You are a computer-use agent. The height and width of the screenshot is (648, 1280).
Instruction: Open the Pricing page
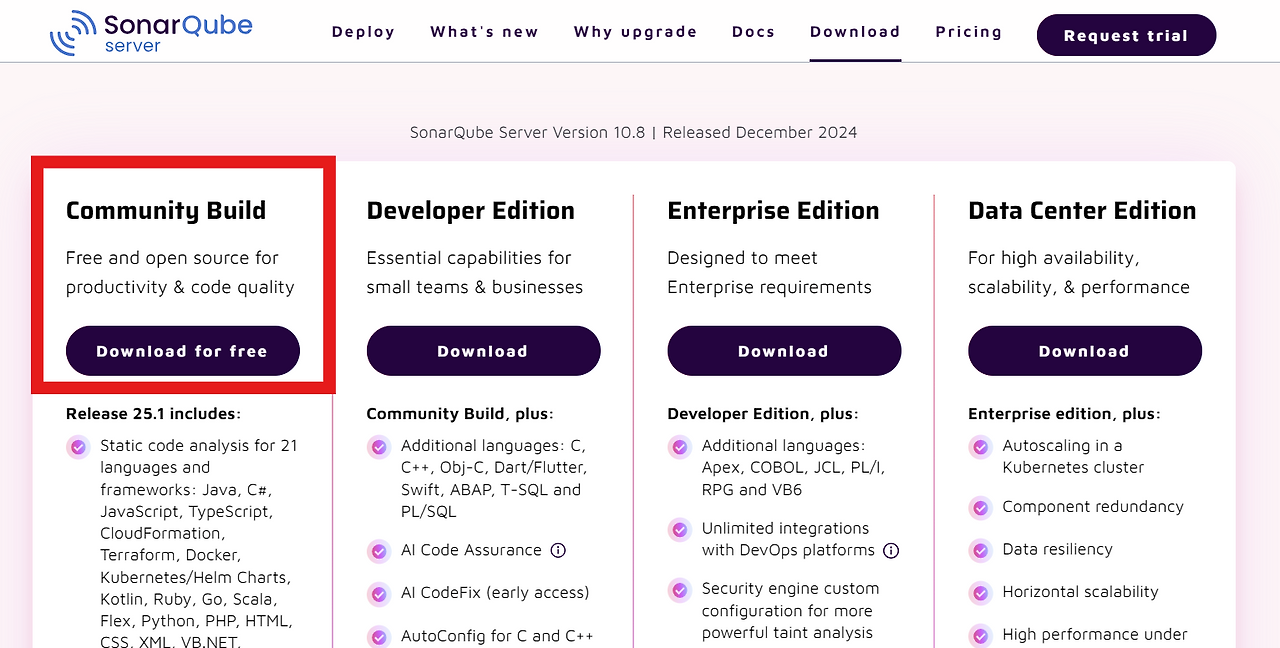pos(968,32)
